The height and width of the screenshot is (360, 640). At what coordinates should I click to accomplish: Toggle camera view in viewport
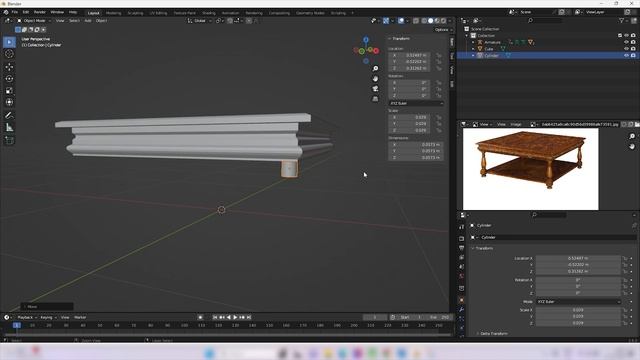(375, 89)
